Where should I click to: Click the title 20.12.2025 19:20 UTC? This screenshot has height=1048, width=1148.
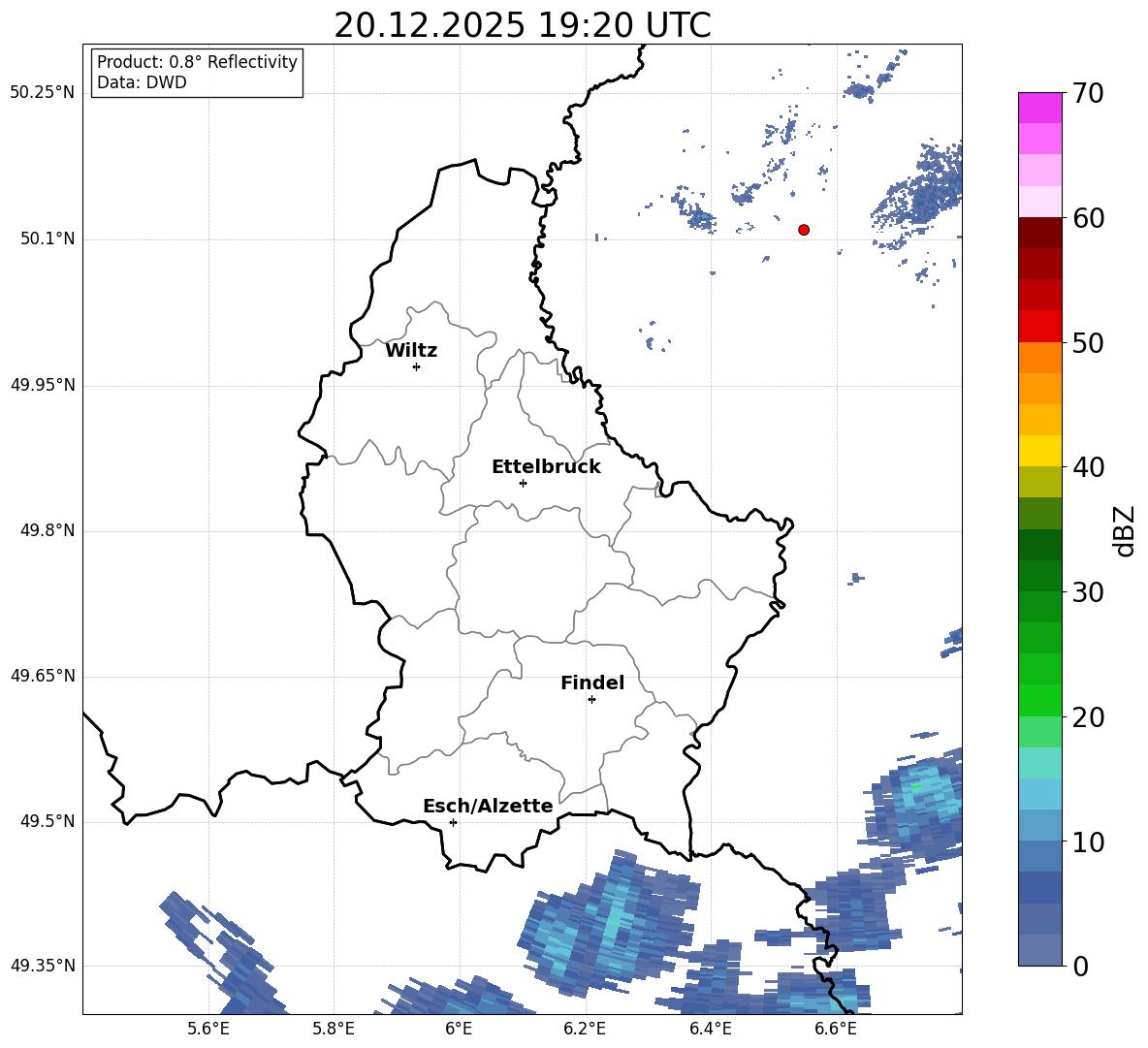pyautogui.click(x=522, y=25)
